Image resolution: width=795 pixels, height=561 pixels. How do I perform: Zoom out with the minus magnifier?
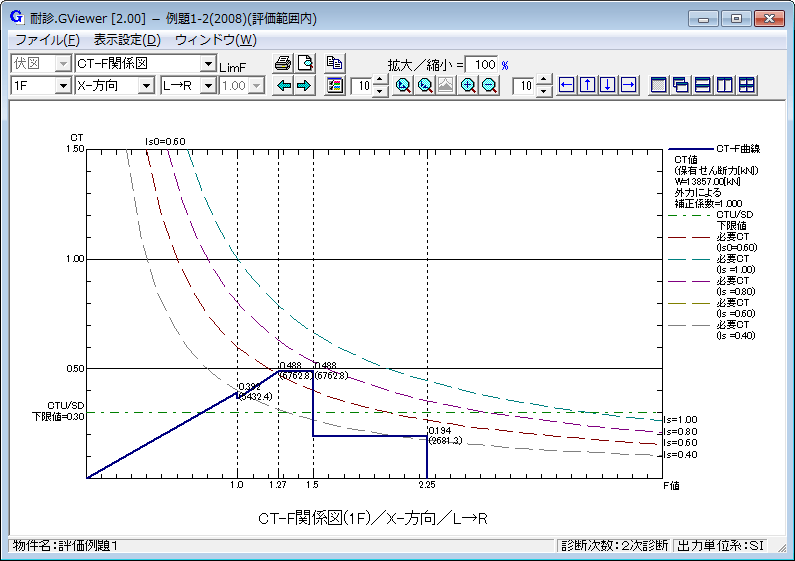tap(489, 86)
